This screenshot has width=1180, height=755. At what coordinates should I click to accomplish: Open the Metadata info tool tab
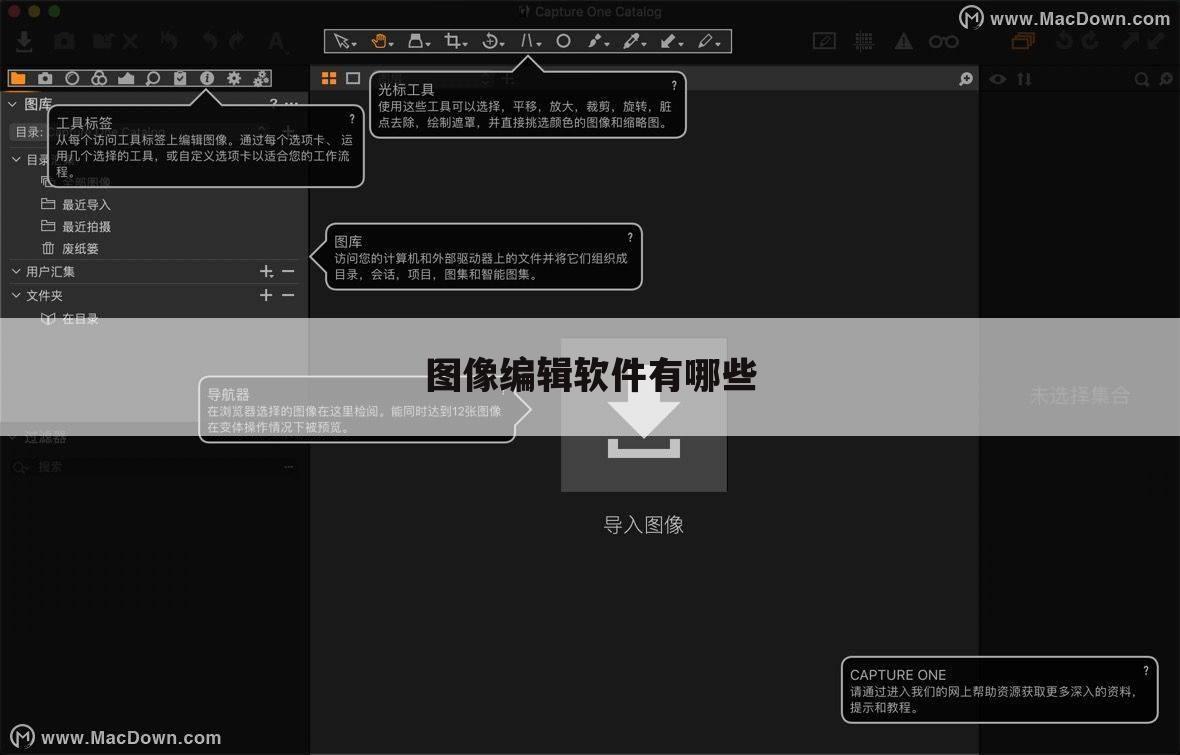coord(207,78)
